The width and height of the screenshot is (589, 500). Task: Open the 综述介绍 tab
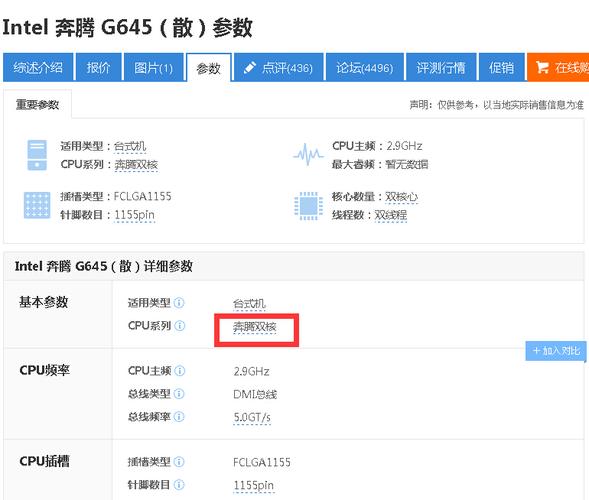(x=38, y=67)
